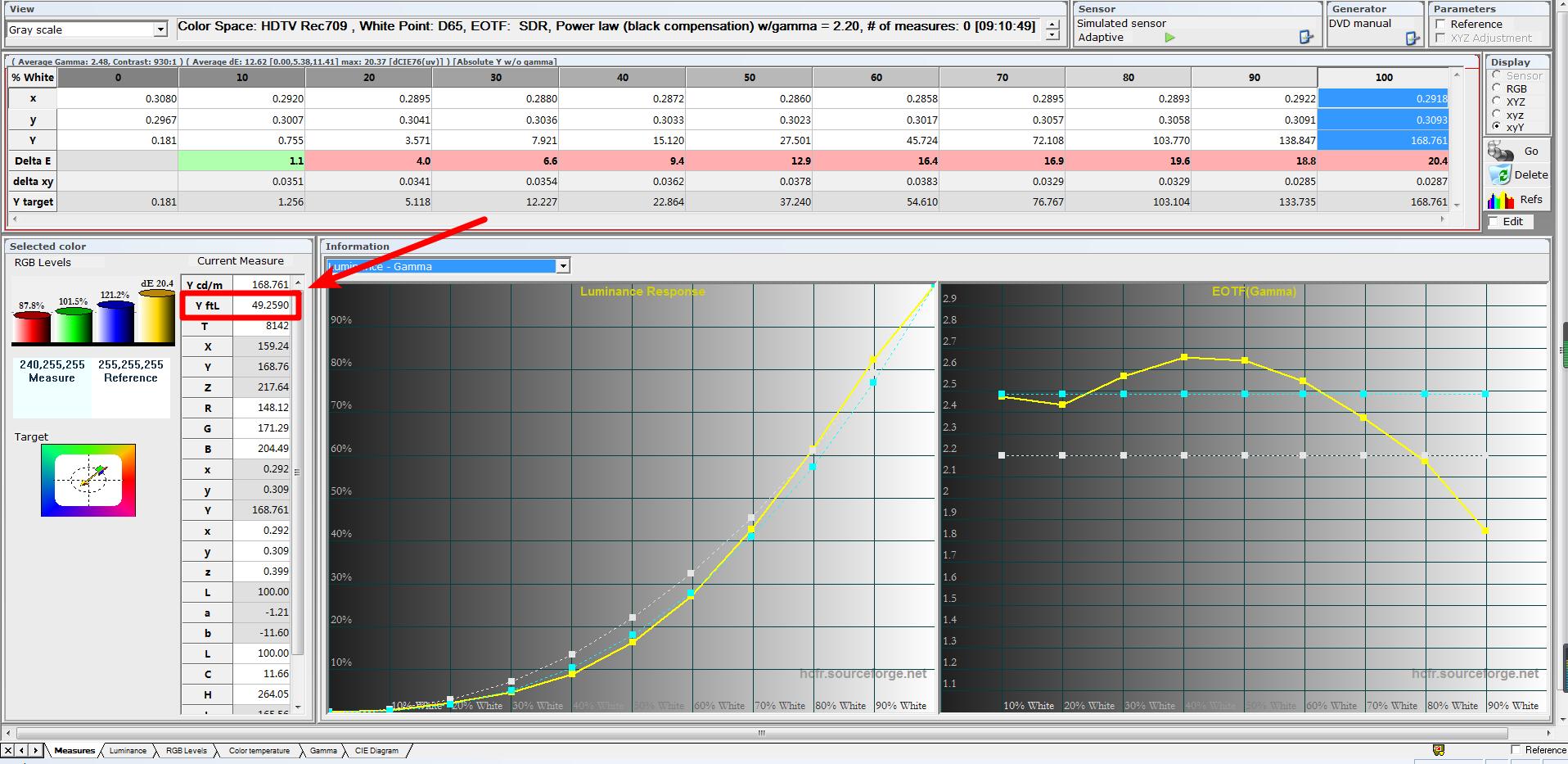This screenshot has height=764, width=1568.
Task: Open Luminance - Gamma graph dropdown
Action: click(562, 266)
